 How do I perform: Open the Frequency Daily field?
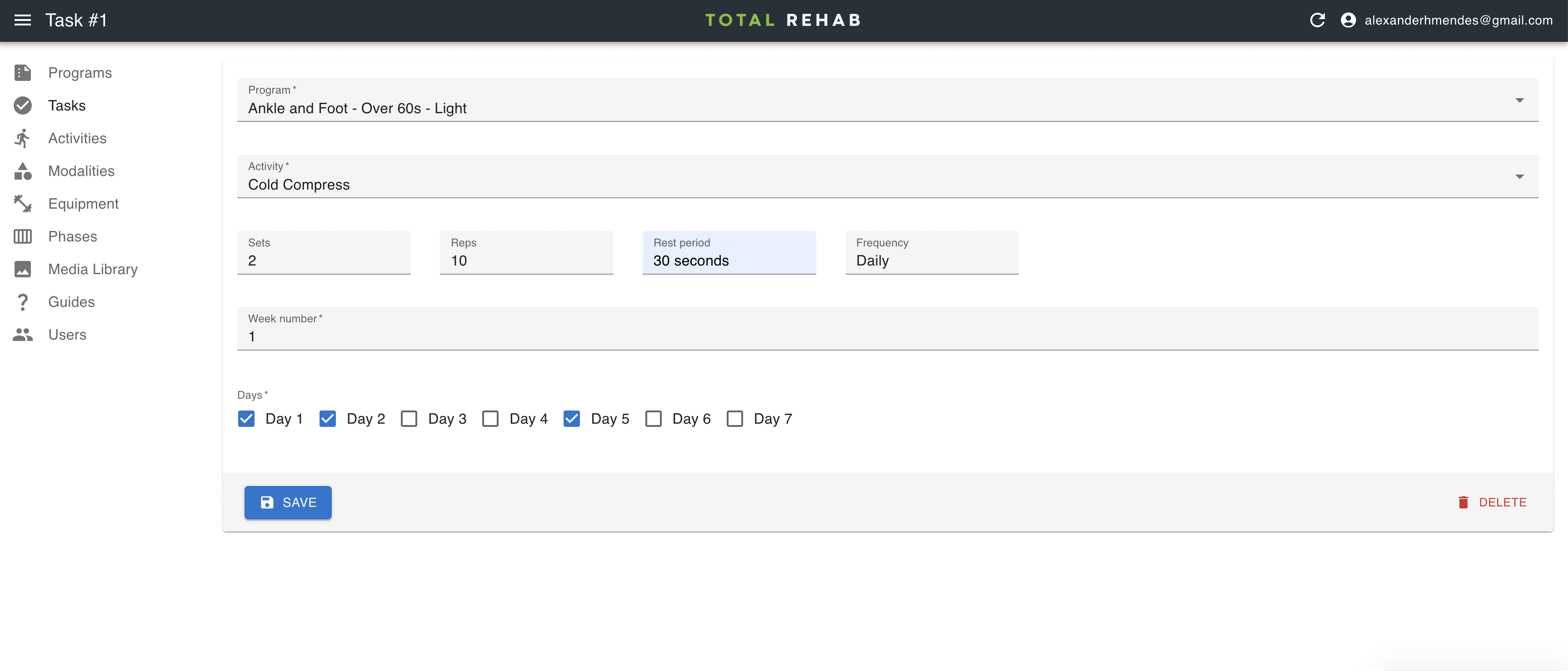tap(931, 260)
